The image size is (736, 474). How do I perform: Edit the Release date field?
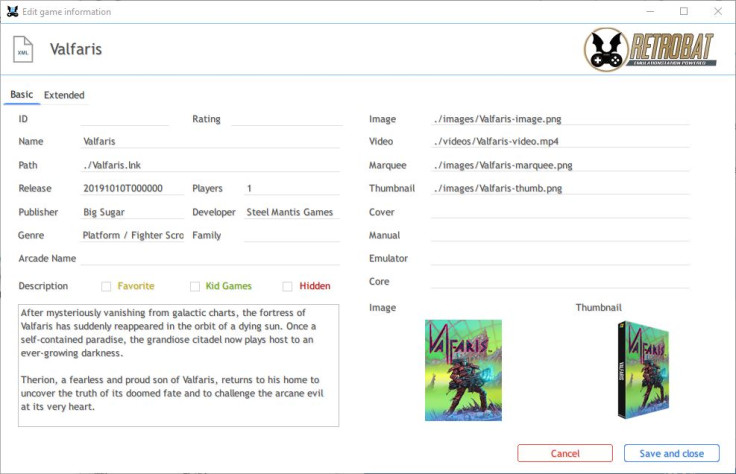(x=132, y=188)
